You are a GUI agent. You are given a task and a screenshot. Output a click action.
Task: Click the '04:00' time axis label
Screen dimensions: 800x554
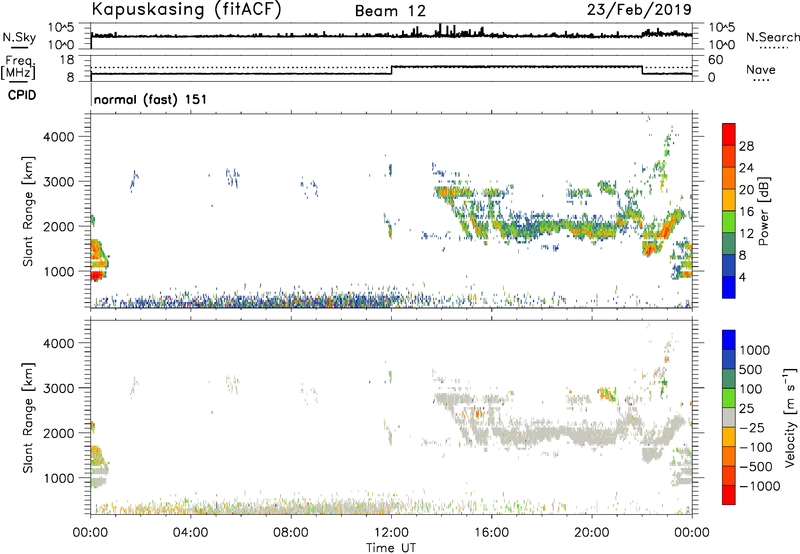[190, 532]
